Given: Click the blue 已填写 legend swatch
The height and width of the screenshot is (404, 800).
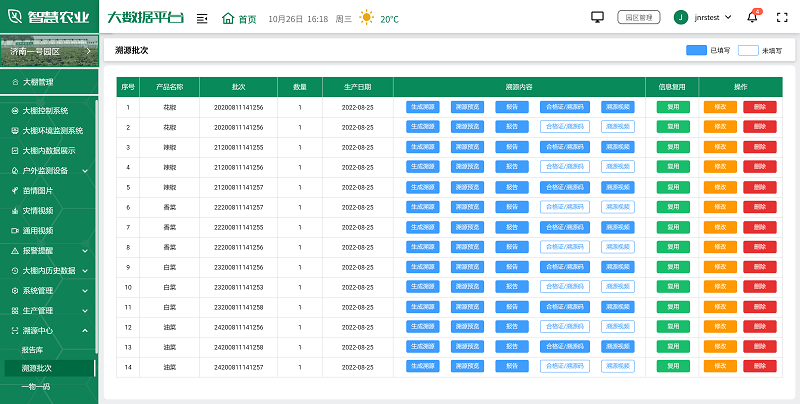Looking at the screenshot, I should 695,49.
